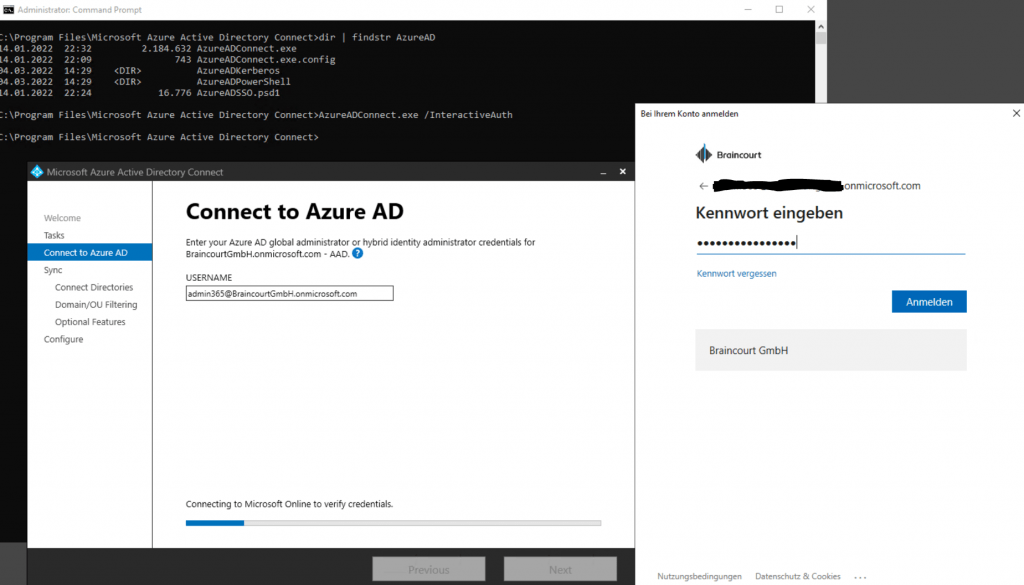Click the Braincourt logo in the sign-in dialog
The image size is (1024, 585).
pyautogui.click(x=728, y=155)
